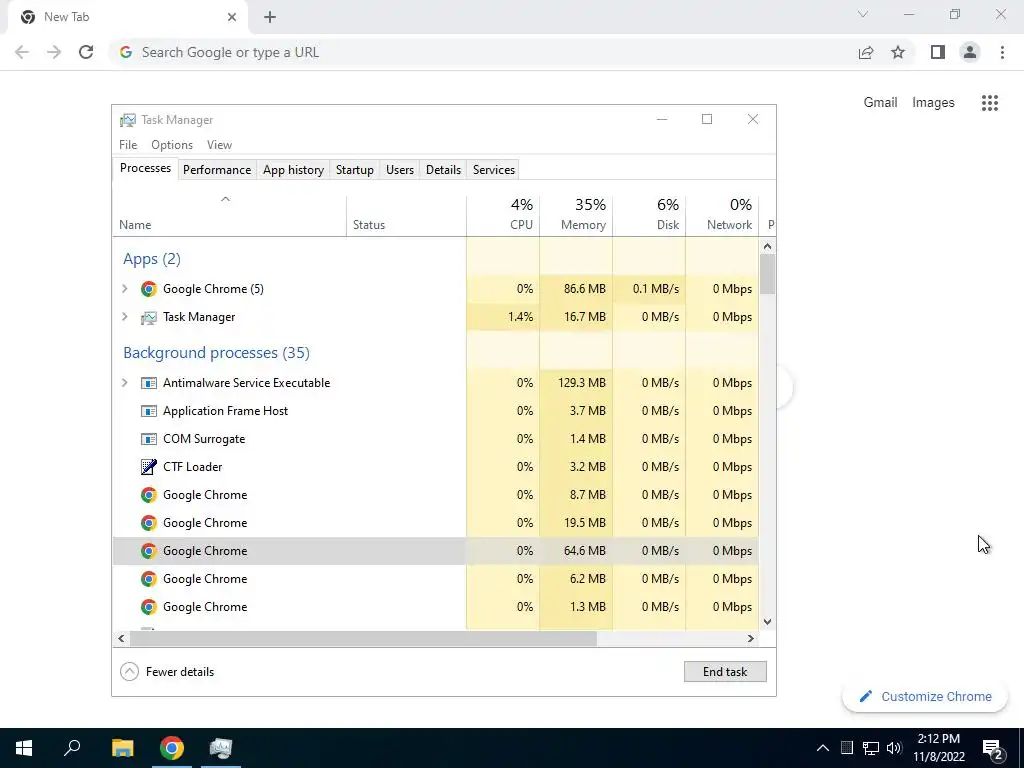Click the Google Chrome (5) app icon
The width and height of the screenshot is (1024, 768).
(x=149, y=289)
